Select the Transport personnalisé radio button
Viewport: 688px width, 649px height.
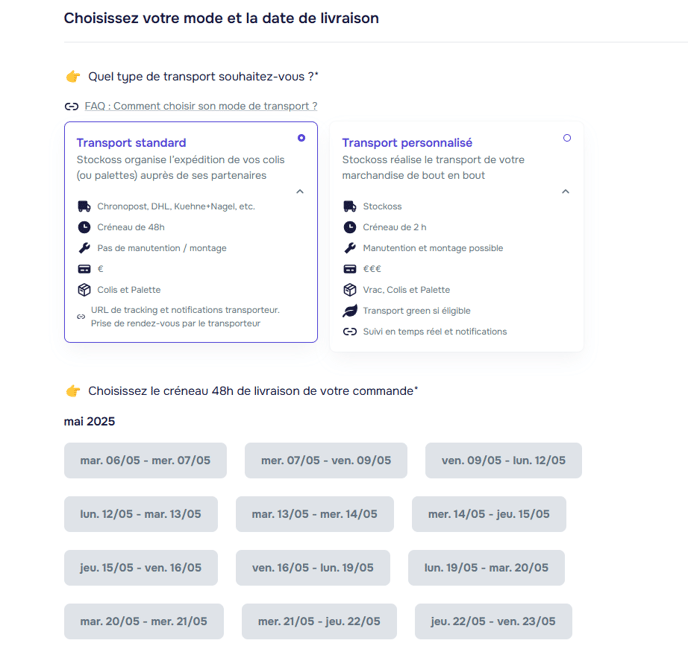pos(567,138)
